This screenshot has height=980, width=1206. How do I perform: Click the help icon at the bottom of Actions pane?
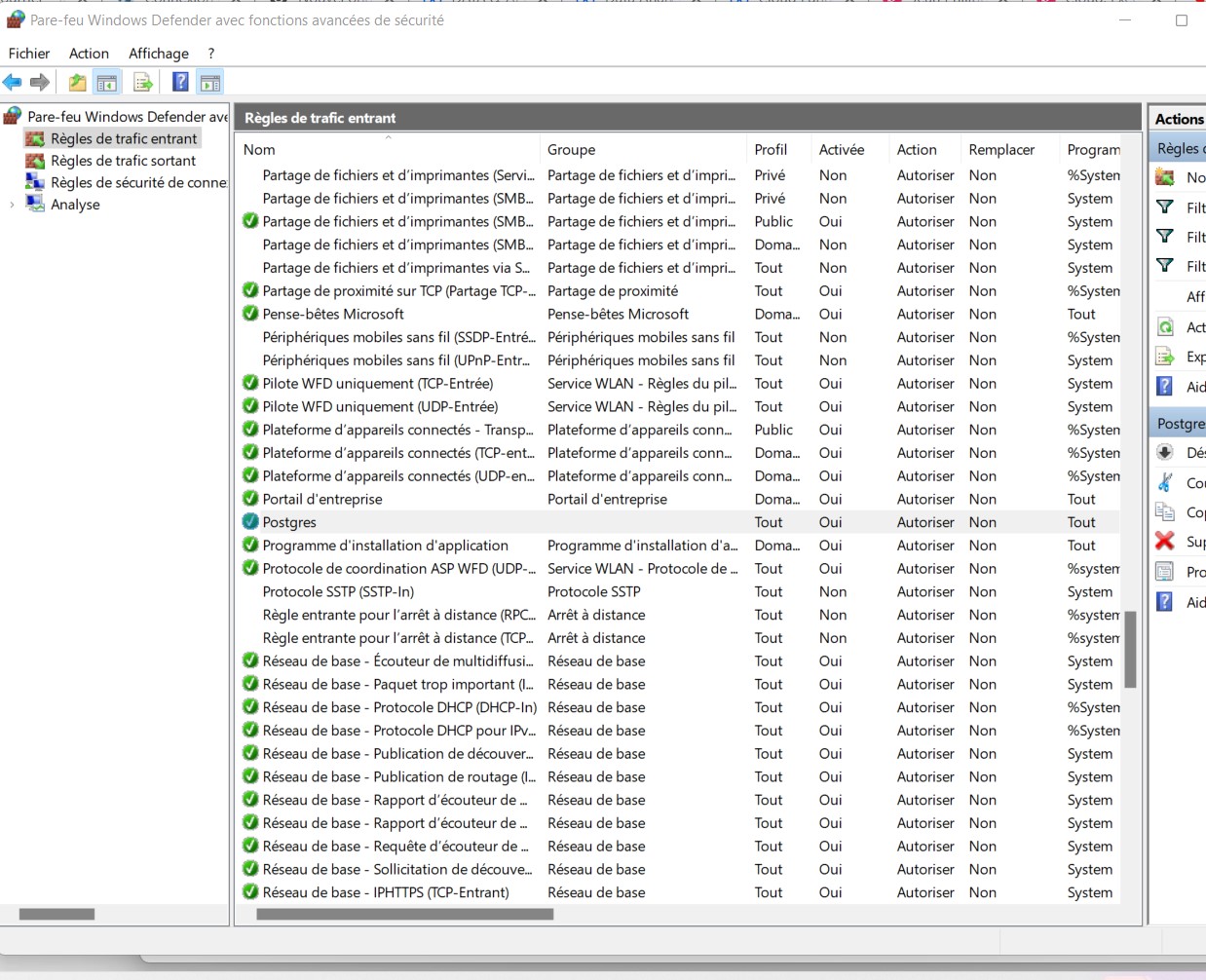(1165, 602)
